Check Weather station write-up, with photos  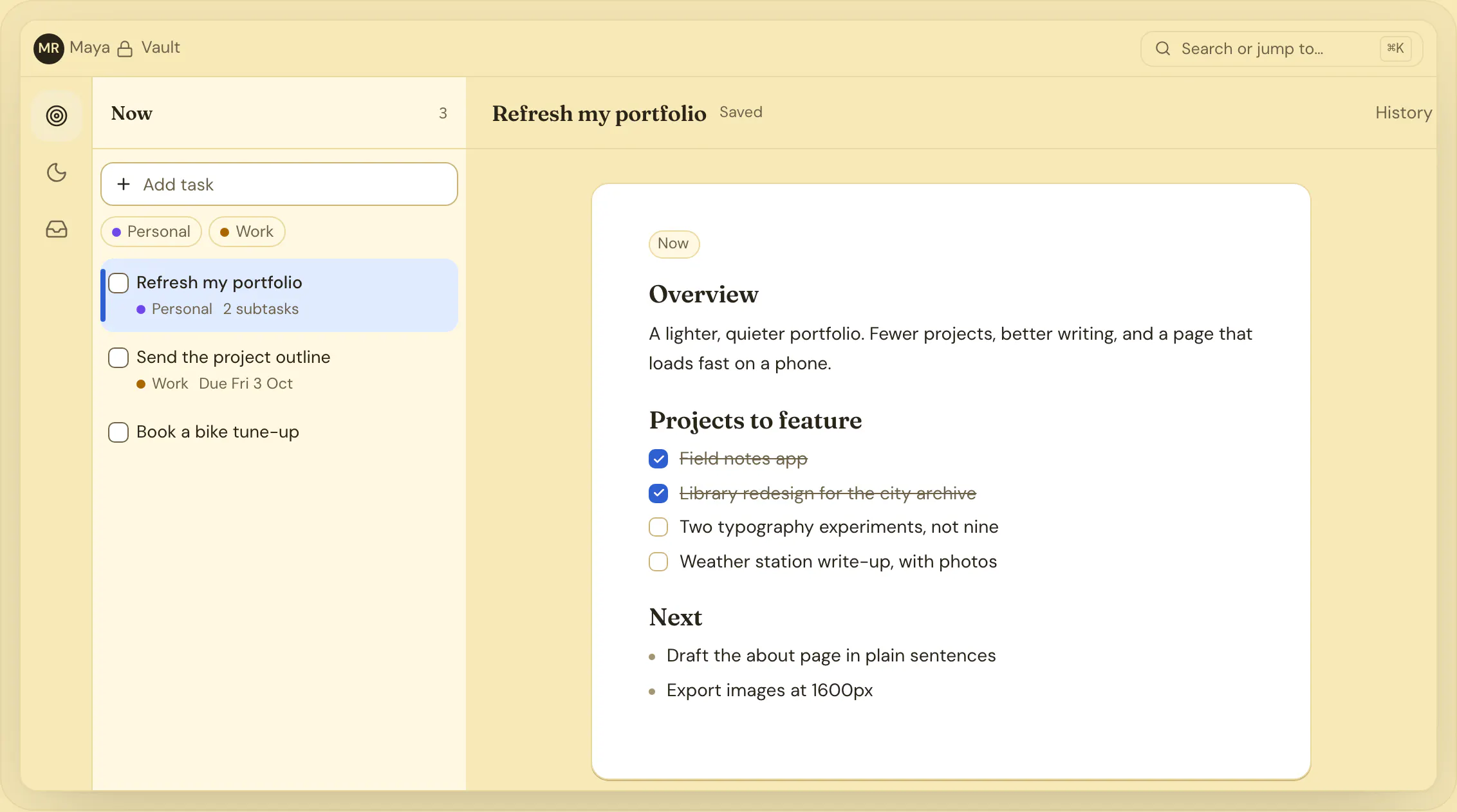[x=658, y=562]
